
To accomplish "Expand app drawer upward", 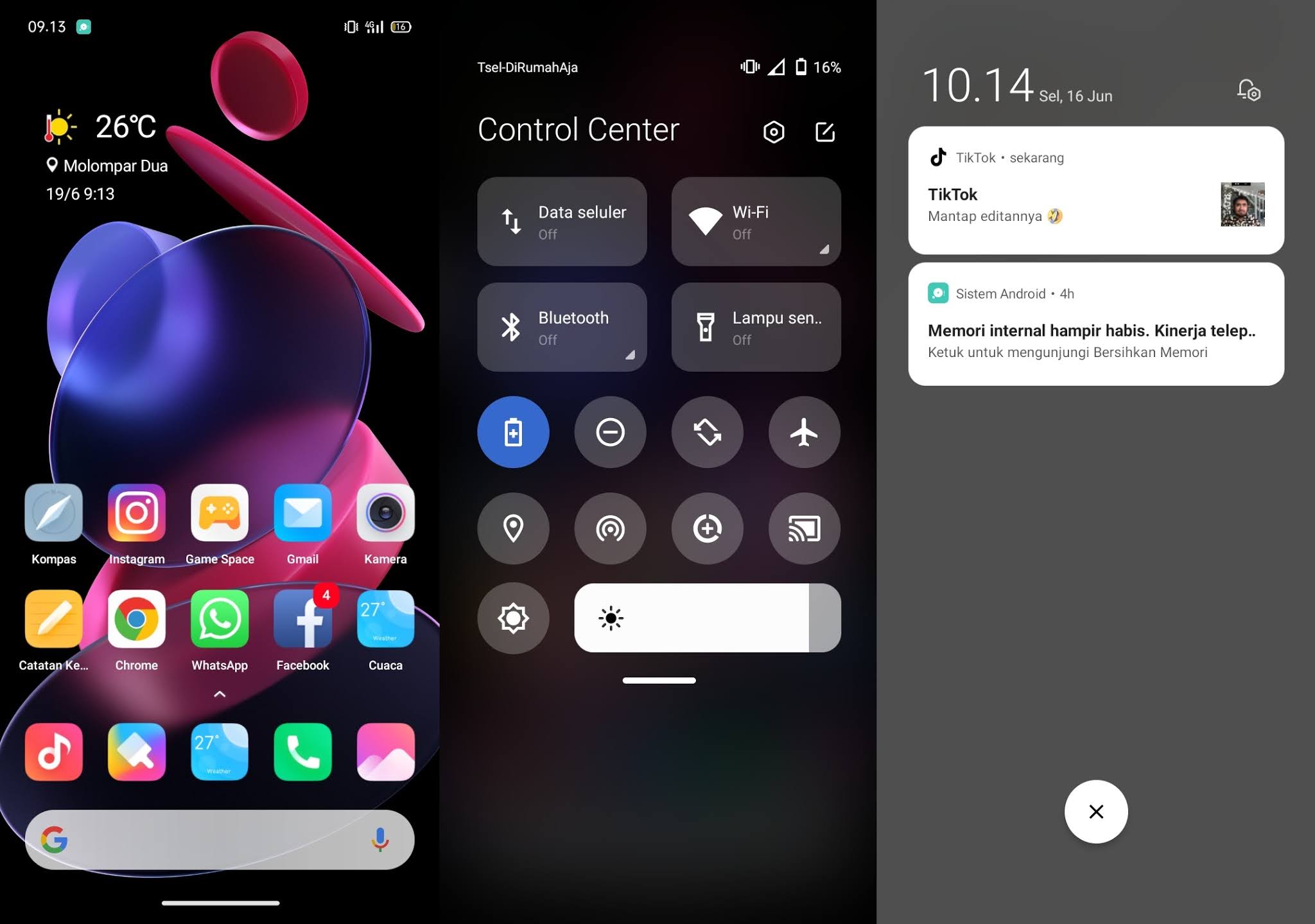I will (218, 695).
